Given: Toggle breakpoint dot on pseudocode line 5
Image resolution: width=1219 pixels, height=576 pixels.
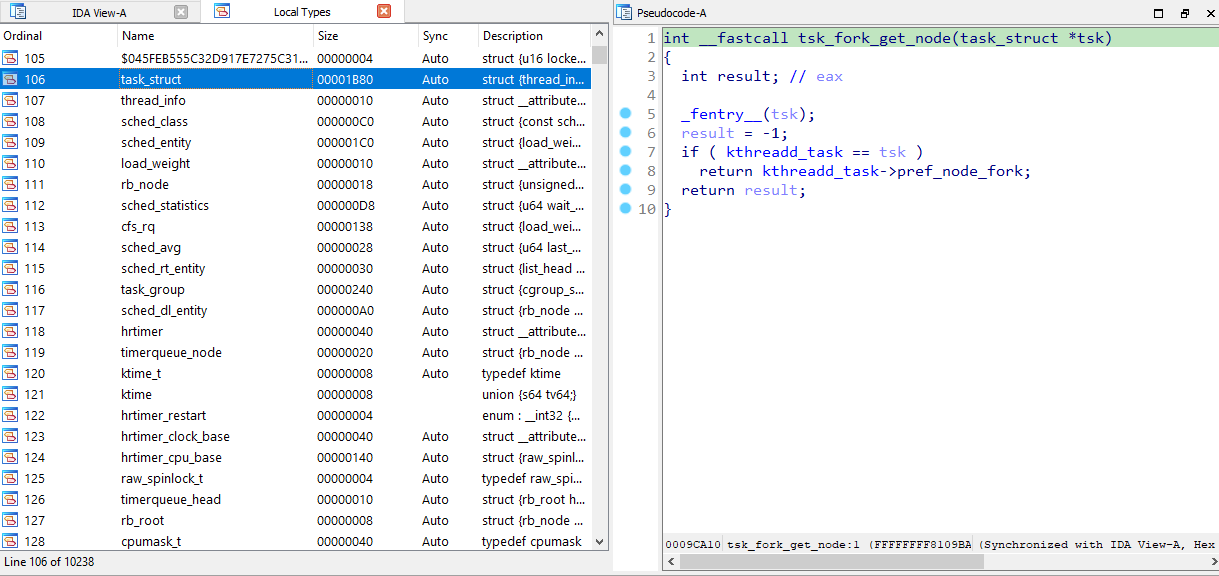Looking at the screenshot, I should pos(625,114).
